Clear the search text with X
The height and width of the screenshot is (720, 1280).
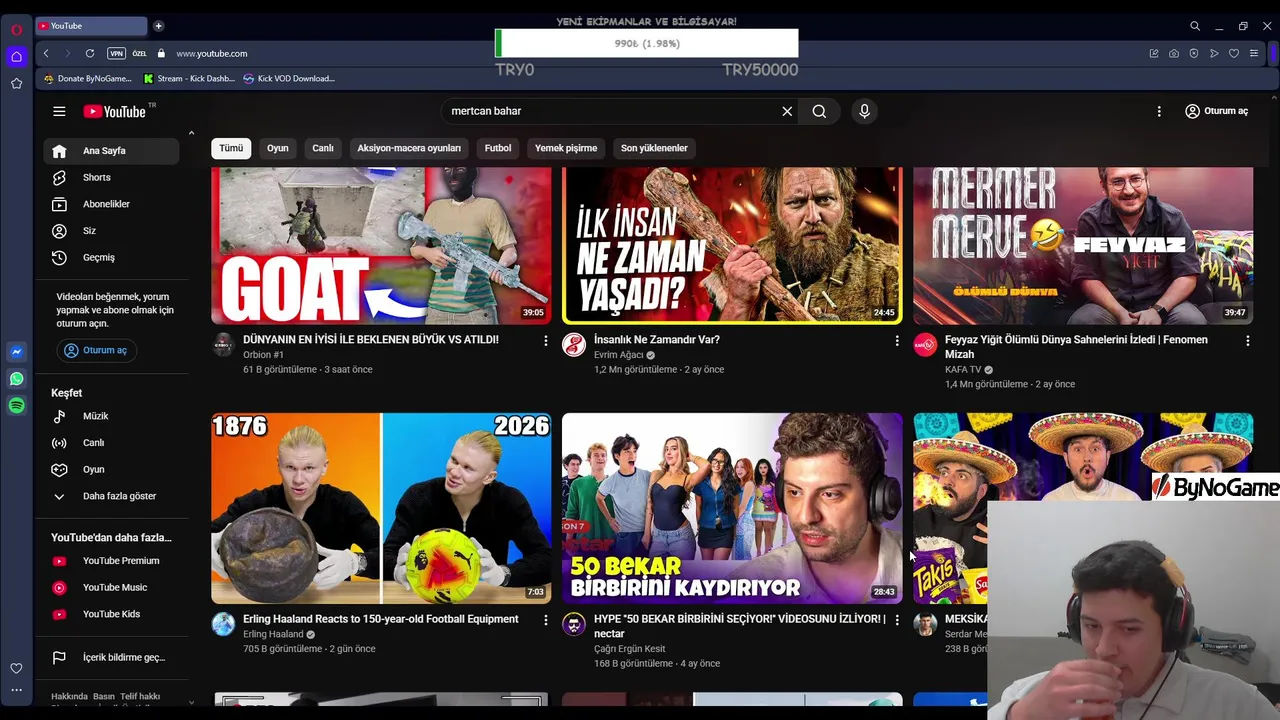[787, 111]
